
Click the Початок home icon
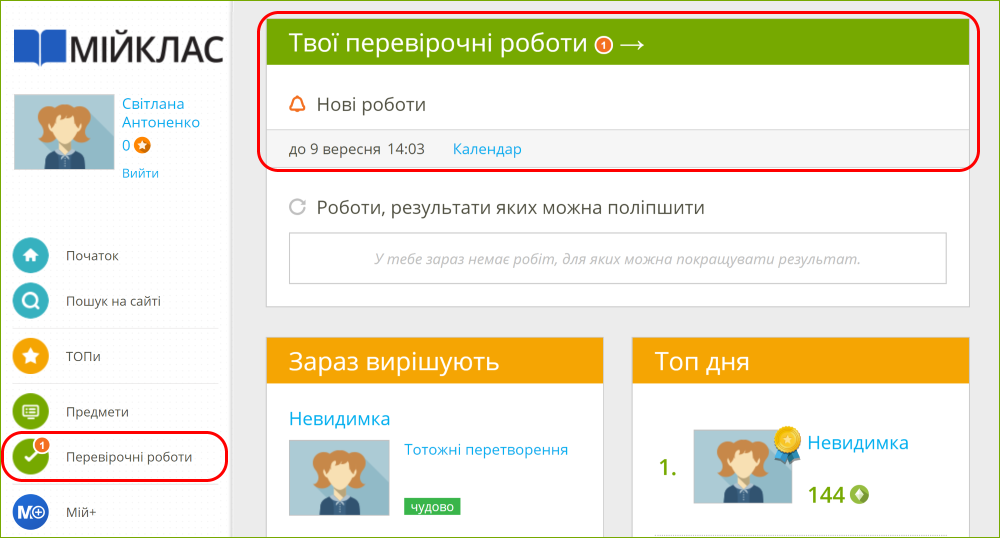(31, 255)
